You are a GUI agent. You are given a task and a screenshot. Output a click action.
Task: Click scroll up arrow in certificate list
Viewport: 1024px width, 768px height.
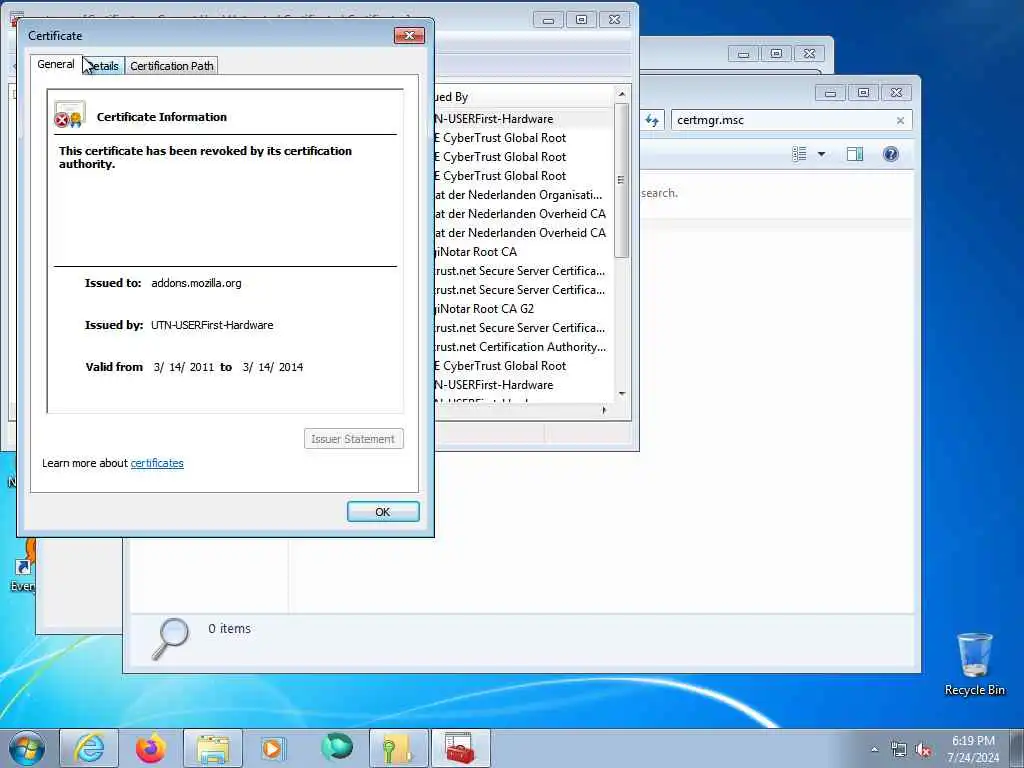pyautogui.click(x=622, y=95)
